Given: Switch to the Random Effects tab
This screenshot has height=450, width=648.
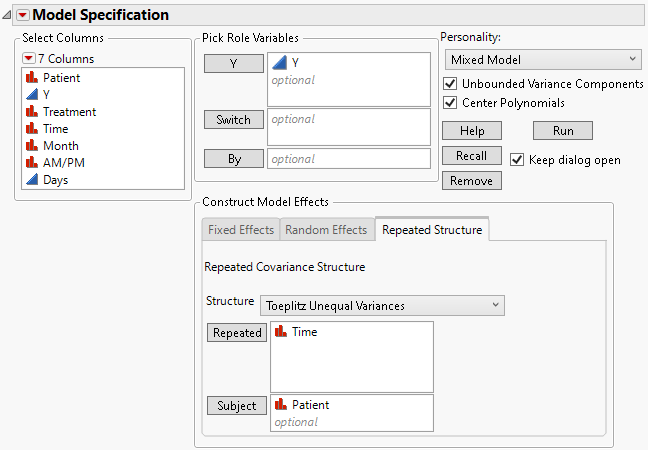Looking at the screenshot, I should click(x=326, y=230).
